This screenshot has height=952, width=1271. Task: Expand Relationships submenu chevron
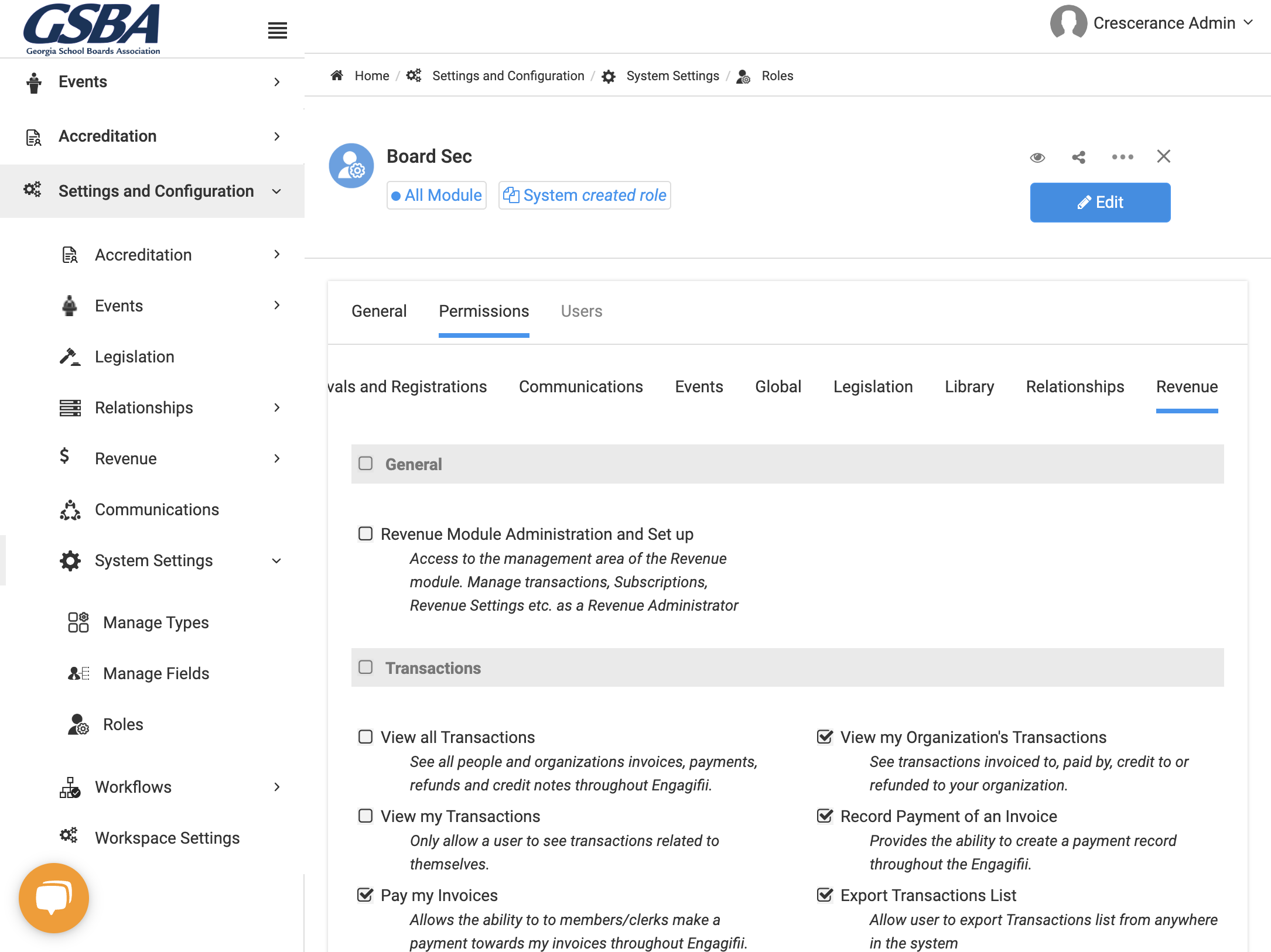point(277,407)
